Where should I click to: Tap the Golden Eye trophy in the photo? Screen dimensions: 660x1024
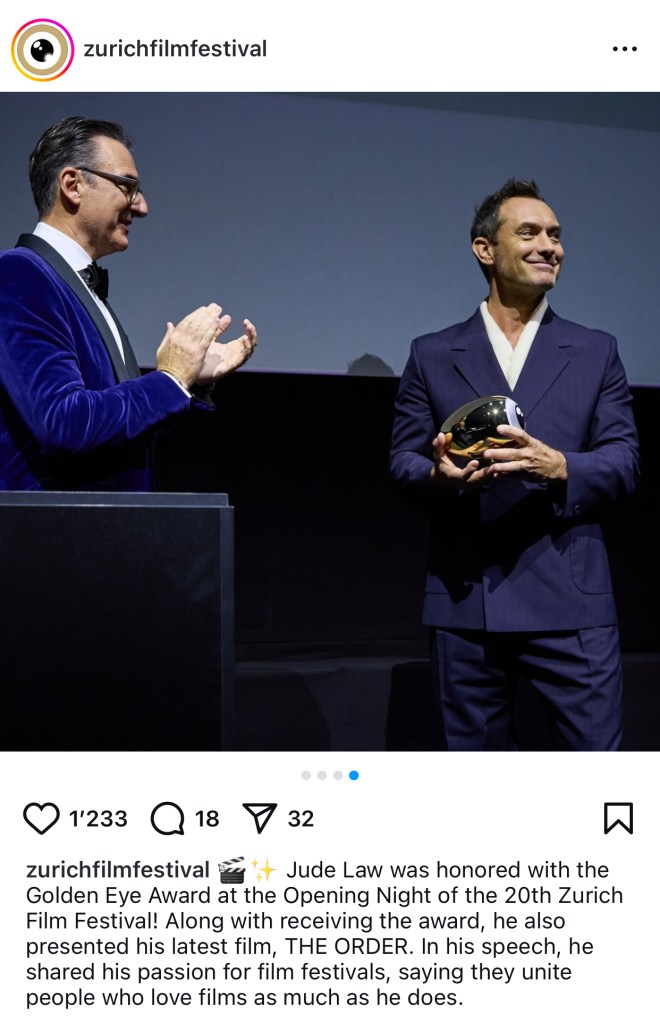click(483, 425)
